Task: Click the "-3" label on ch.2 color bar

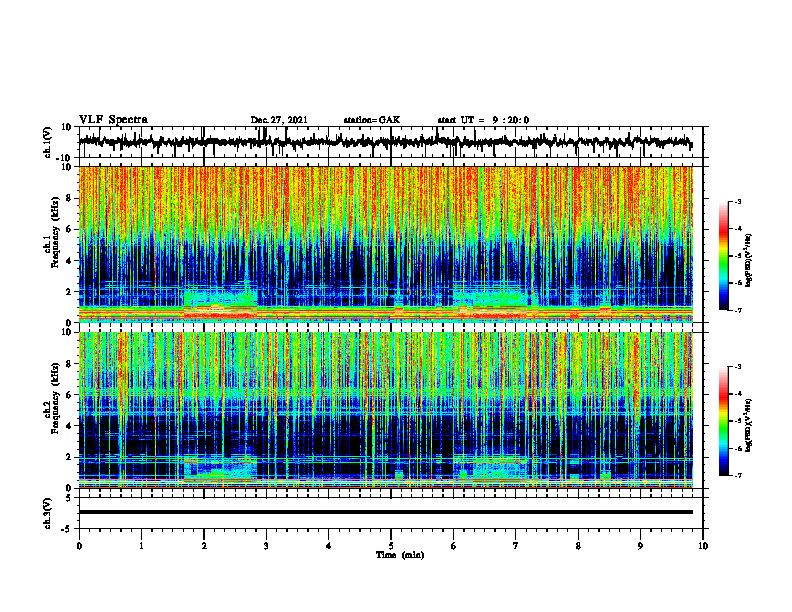Action: (738, 367)
